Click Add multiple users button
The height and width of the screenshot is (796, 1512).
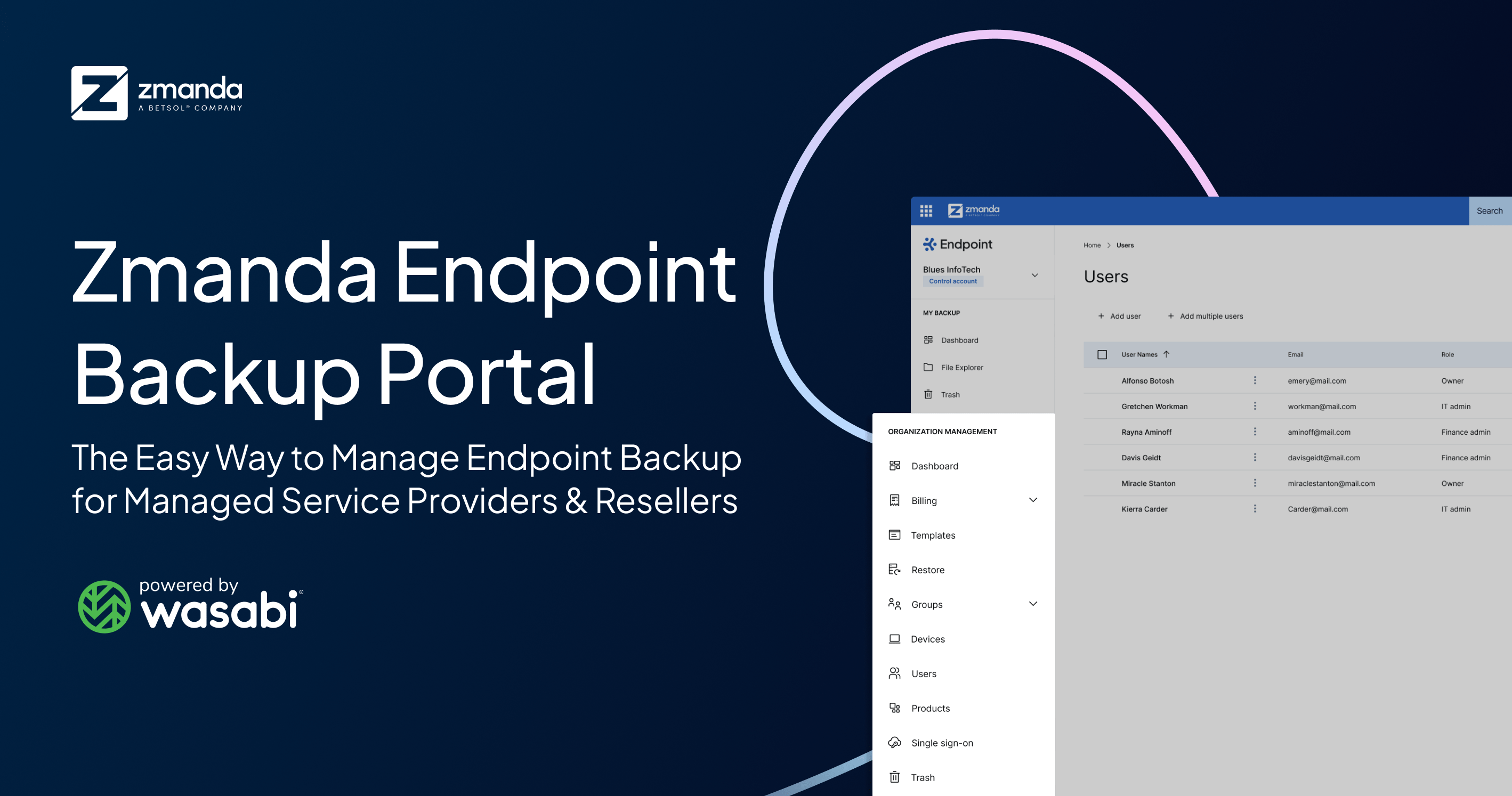click(x=1205, y=316)
